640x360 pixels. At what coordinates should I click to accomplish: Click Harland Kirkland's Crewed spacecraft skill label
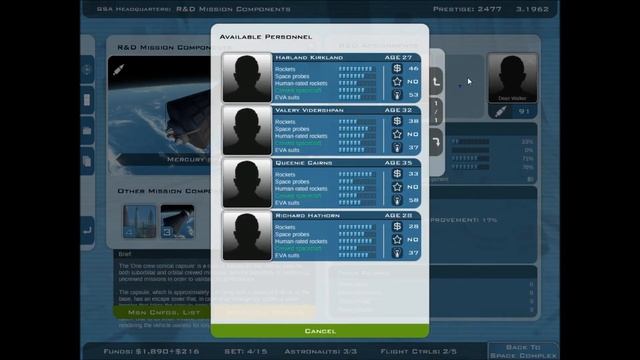[298, 90]
